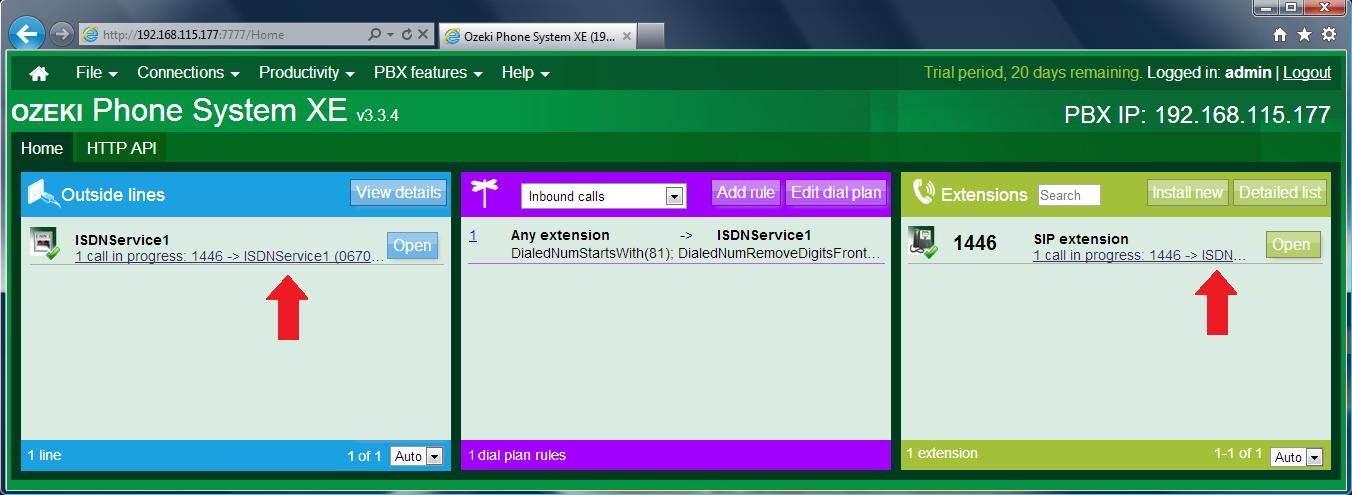This screenshot has height=495, width=1352.
Task: Click the Install new button
Action: coord(1187,193)
